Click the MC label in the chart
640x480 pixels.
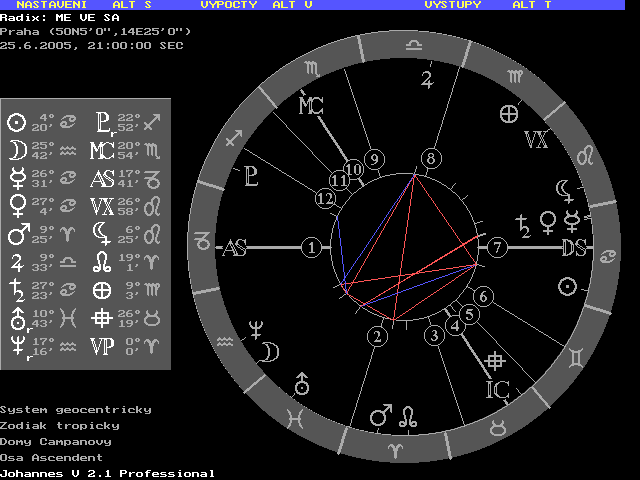point(310,105)
